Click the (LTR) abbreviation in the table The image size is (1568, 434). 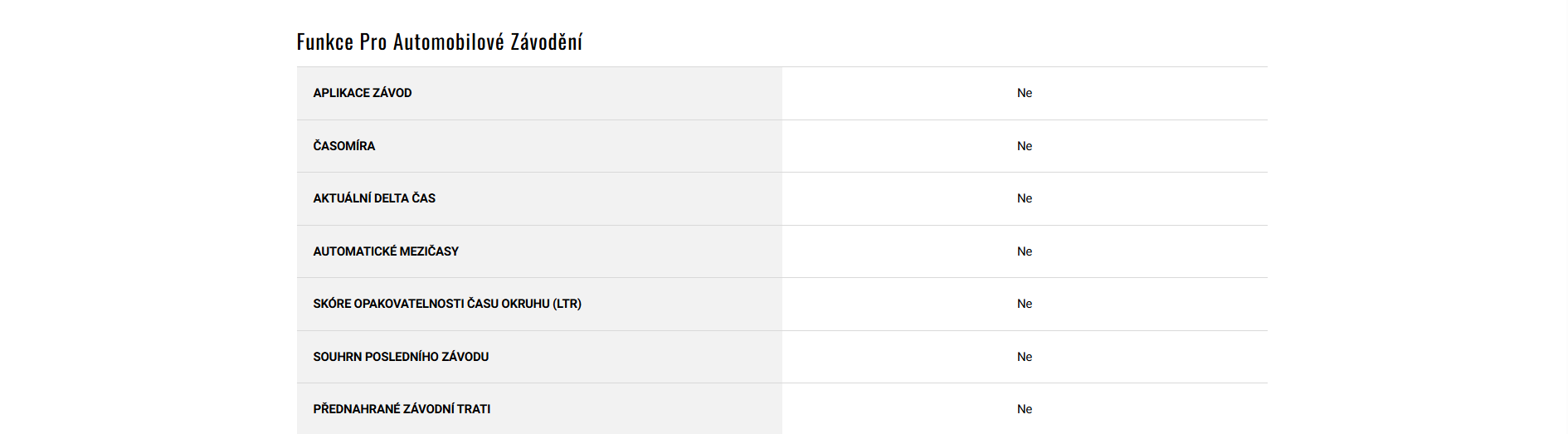point(567,304)
